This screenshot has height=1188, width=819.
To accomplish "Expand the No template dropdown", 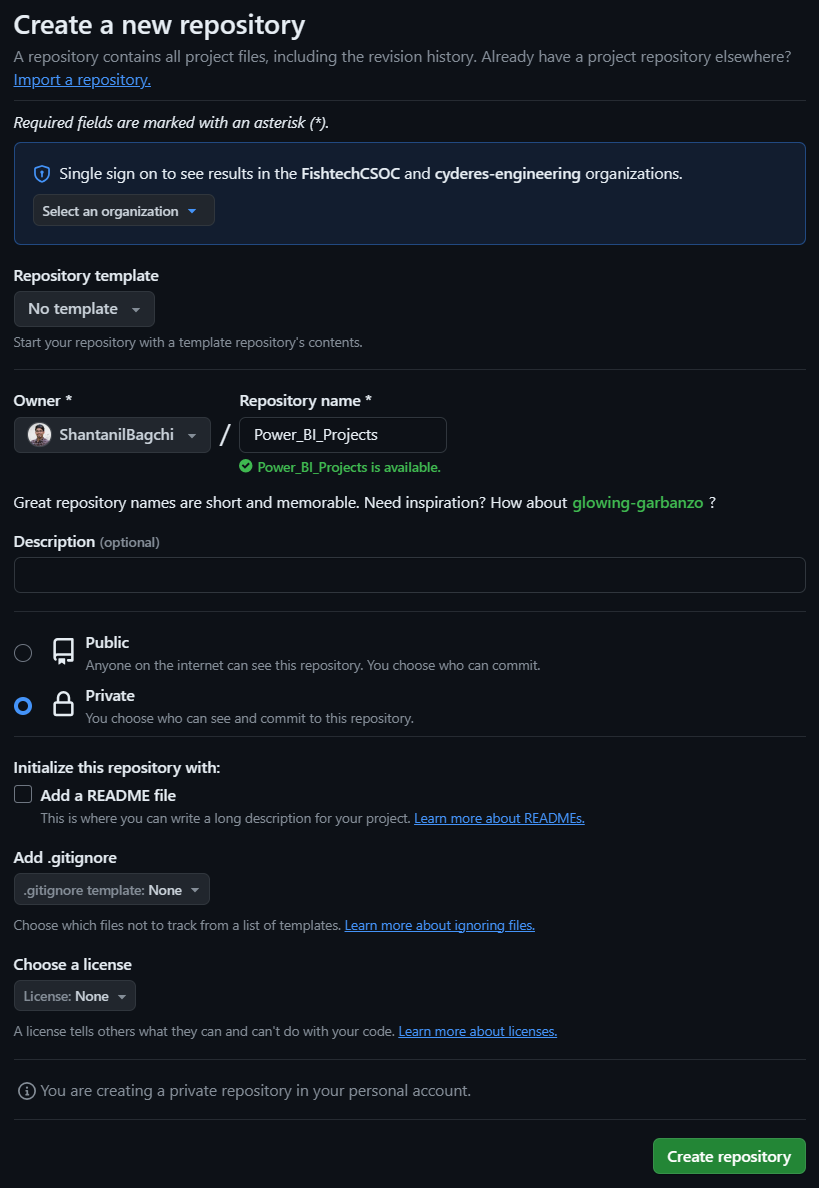I will coord(84,309).
